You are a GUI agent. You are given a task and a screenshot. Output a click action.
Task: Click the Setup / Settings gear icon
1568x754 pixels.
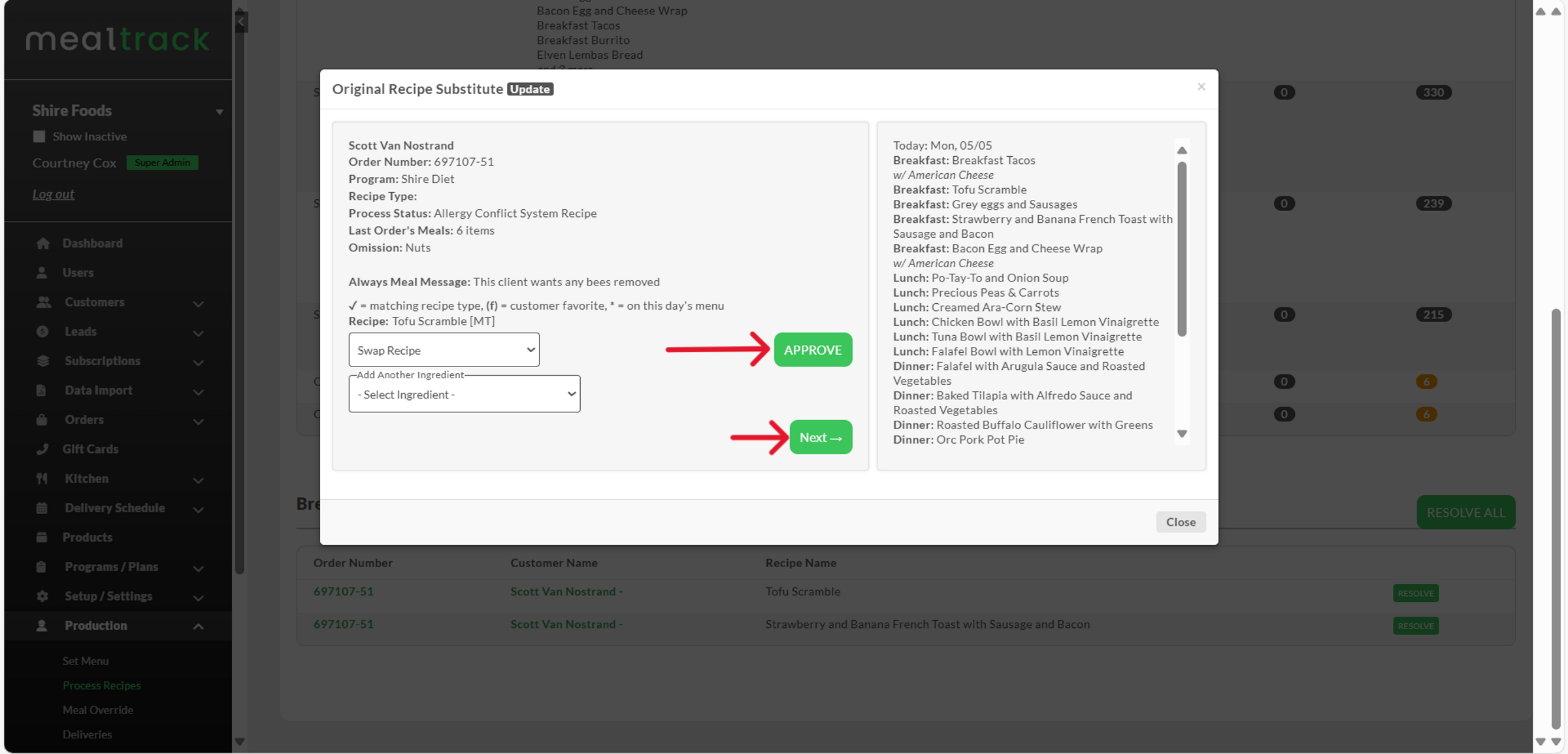(42, 596)
